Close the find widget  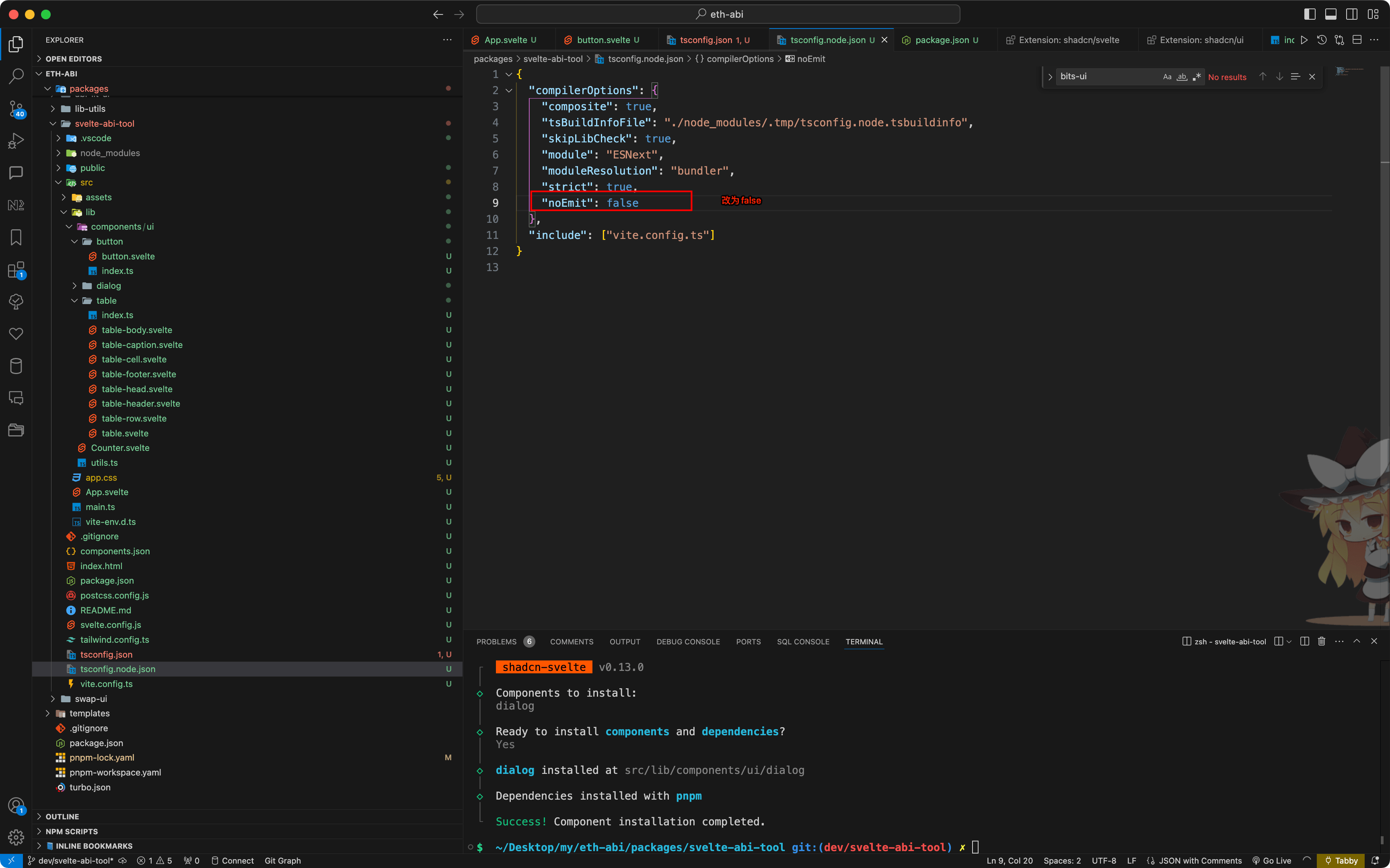point(1312,77)
